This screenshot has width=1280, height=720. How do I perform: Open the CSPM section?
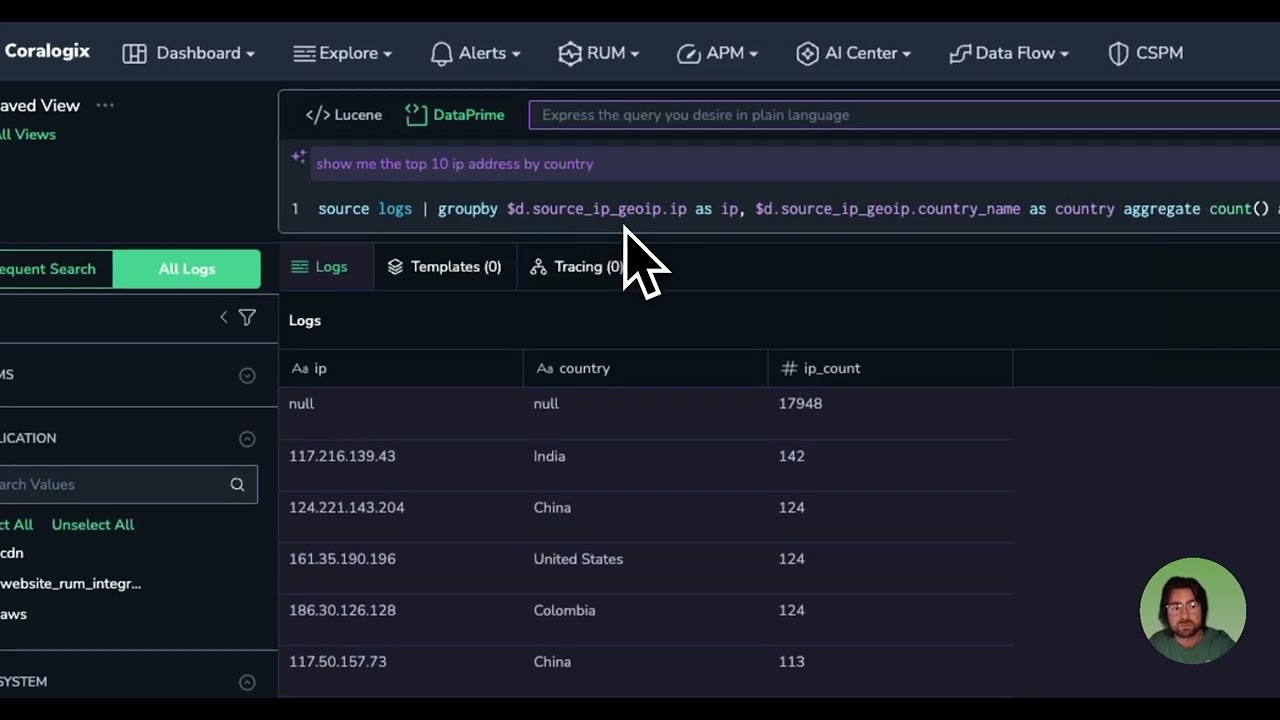click(1146, 53)
